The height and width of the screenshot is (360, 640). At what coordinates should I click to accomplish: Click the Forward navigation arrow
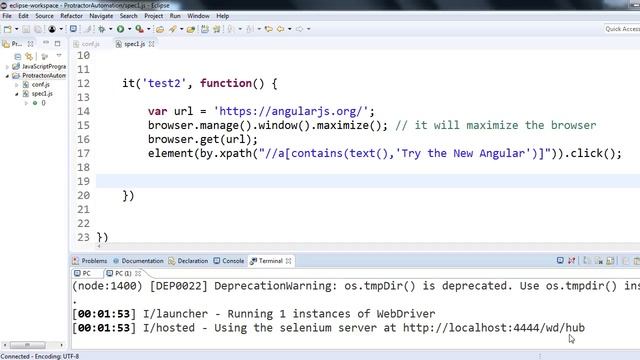[300, 29]
